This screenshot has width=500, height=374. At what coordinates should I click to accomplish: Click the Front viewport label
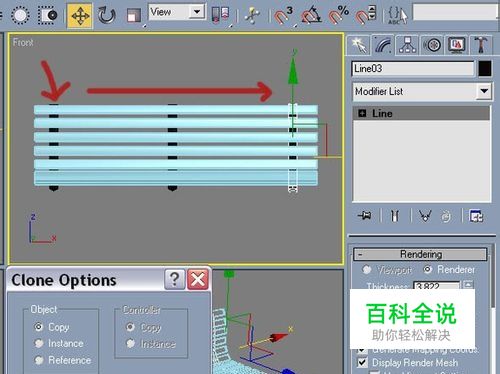pos(23,42)
